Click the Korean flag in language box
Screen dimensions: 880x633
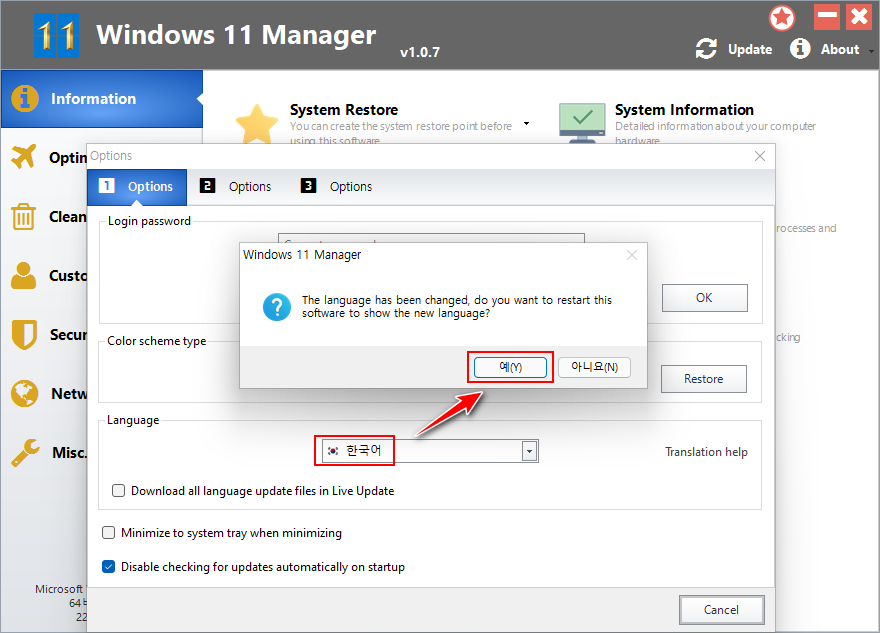tap(333, 451)
